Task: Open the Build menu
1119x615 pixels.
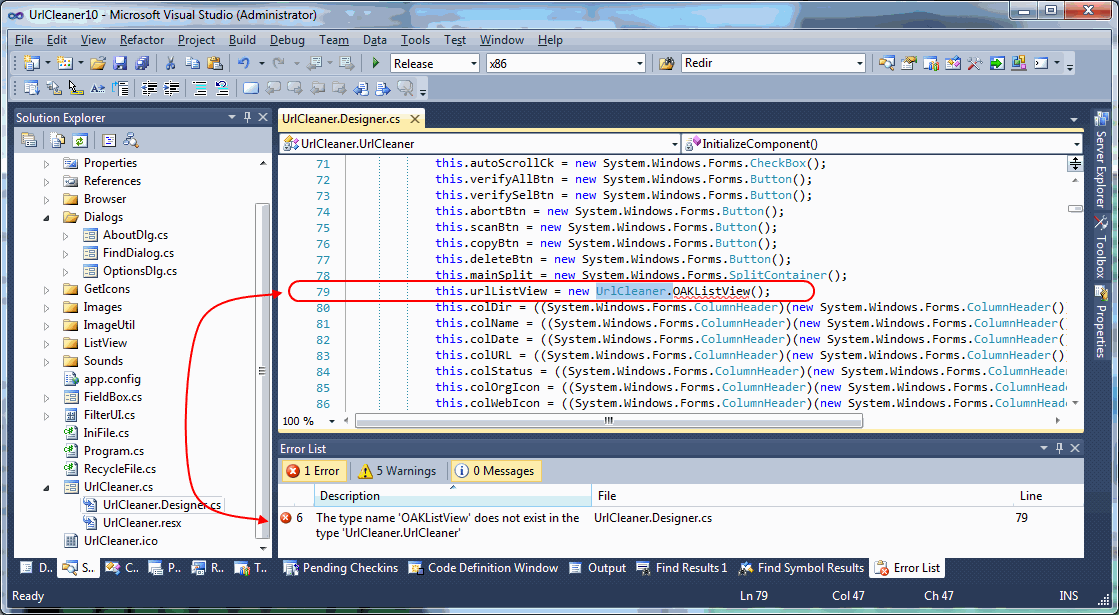Action: tap(243, 40)
